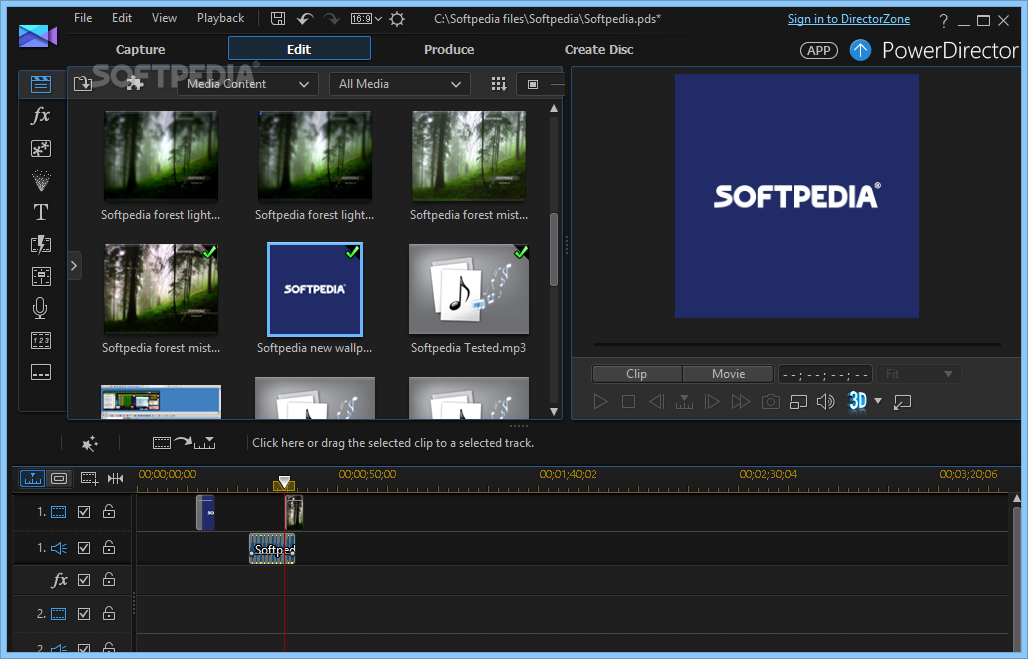This screenshot has height=659, width=1028.
Task: Toggle volume speaker icon in preview
Action: (825, 401)
